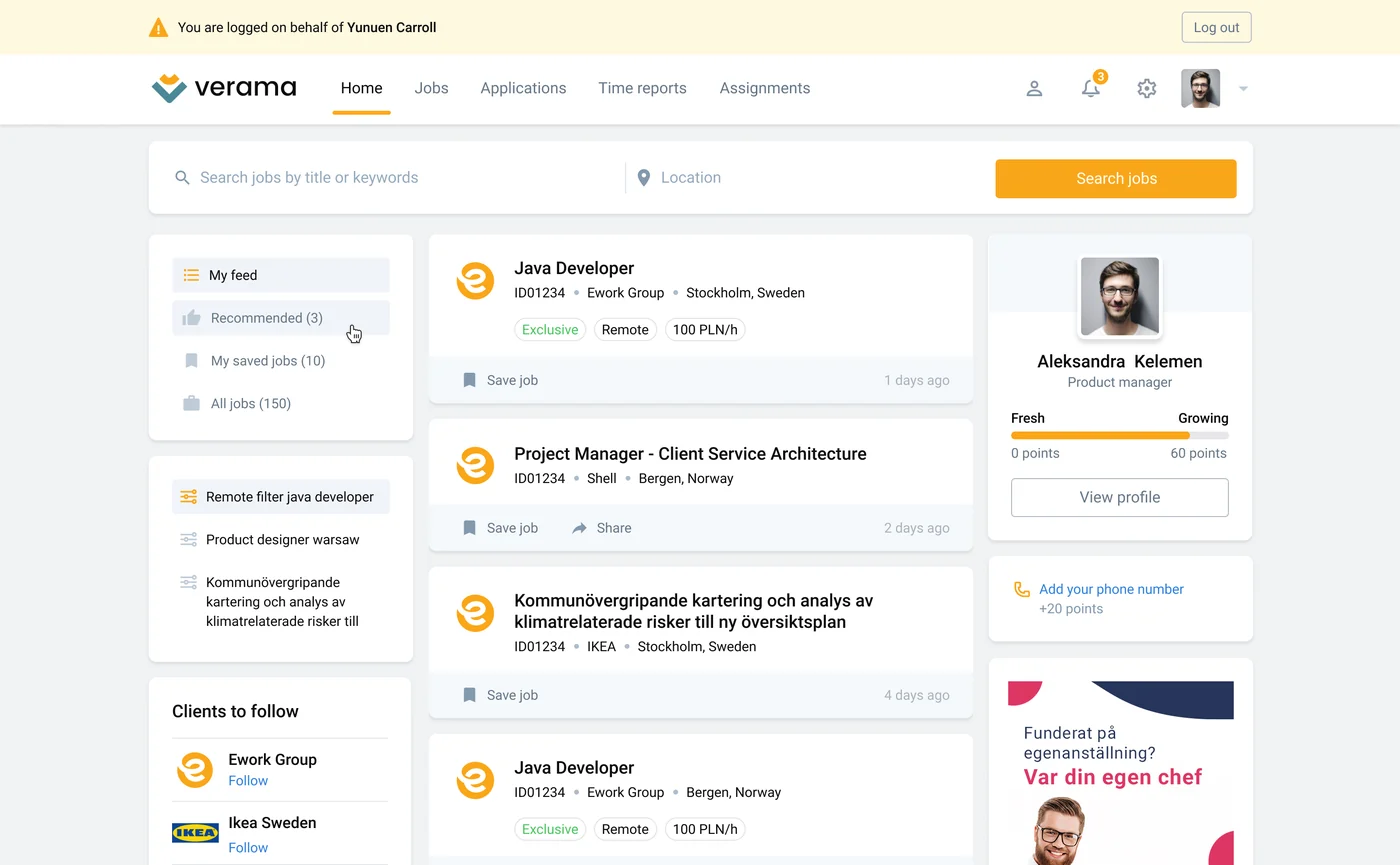Viewport: 1400px width, 865px height.
Task: Go to the Home tab
Action: [361, 88]
